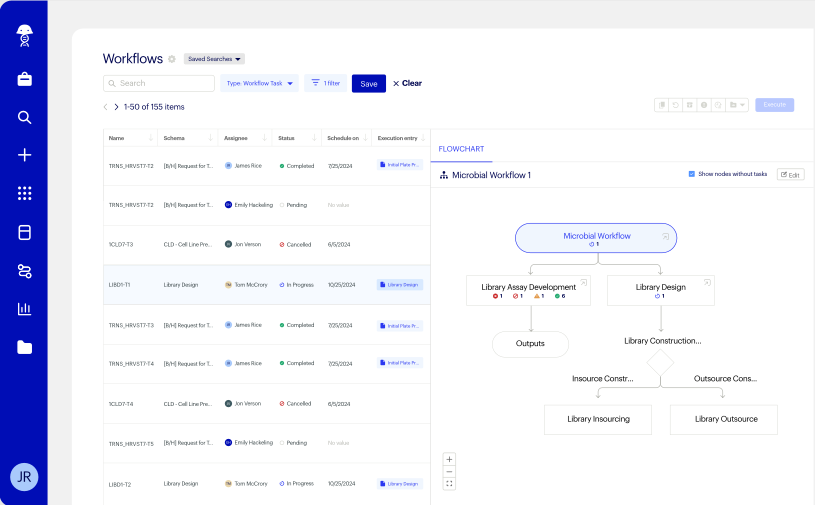Open the briefcase icon in sidebar
Viewport: 815px width, 505px height.
[x=25, y=79]
